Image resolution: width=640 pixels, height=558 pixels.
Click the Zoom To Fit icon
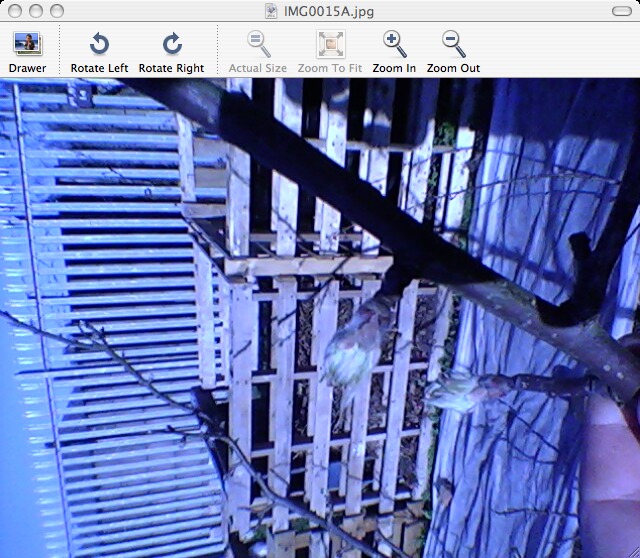coord(330,44)
